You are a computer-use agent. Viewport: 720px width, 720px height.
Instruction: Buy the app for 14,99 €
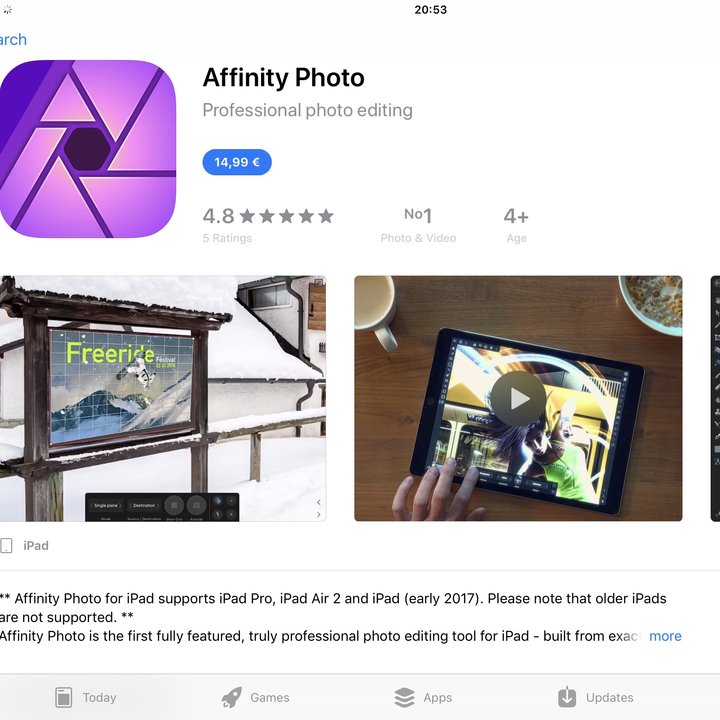[237, 162]
